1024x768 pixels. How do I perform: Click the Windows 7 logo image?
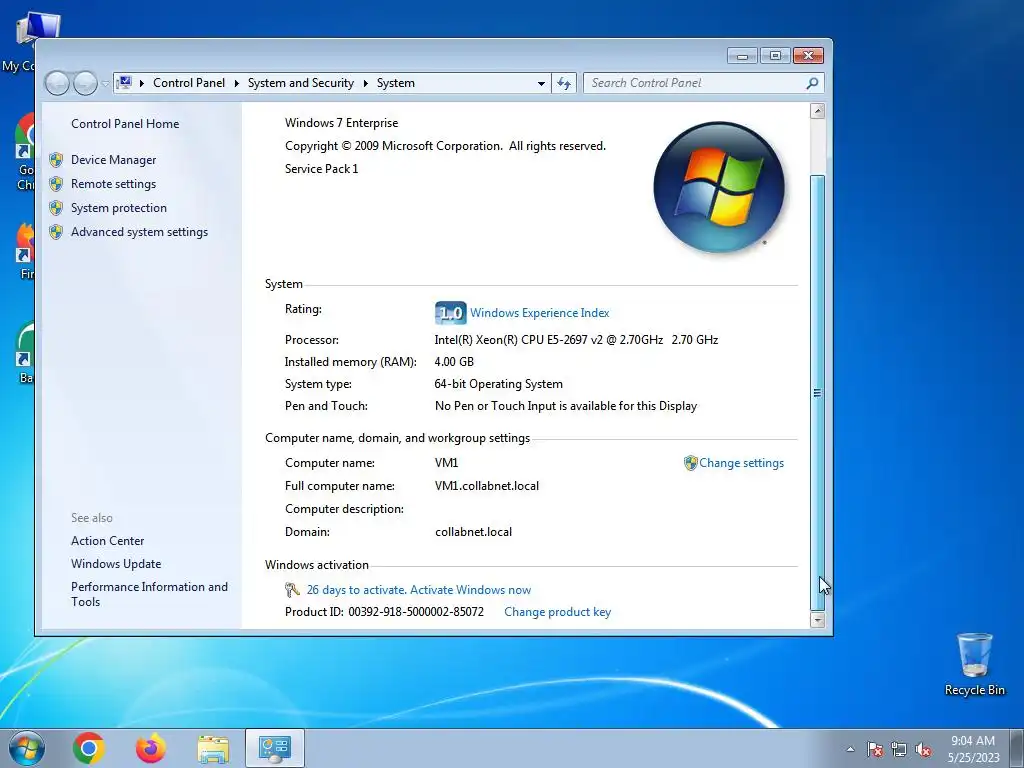coord(718,187)
